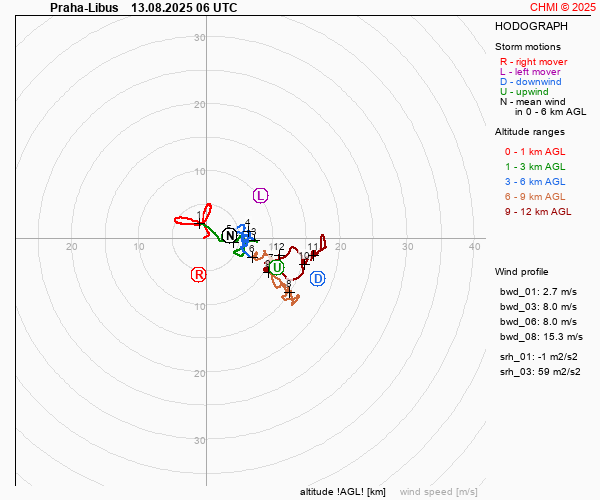Select the 9 - 12 km AGL legend entry
The image size is (600, 500).
[538, 212]
